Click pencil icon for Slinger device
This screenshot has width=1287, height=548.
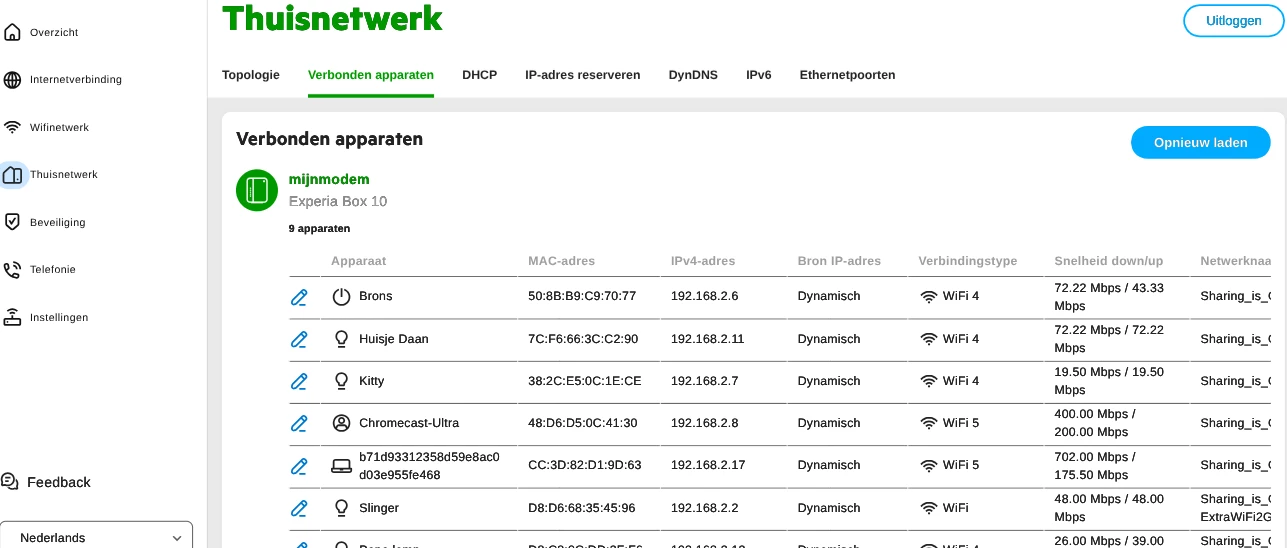pos(298,508)
